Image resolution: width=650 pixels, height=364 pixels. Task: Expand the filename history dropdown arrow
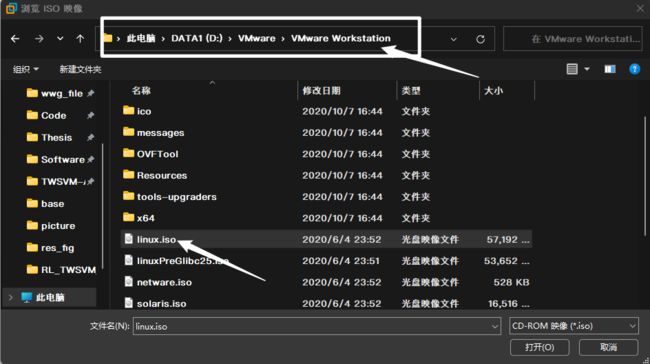coord(495,327)
